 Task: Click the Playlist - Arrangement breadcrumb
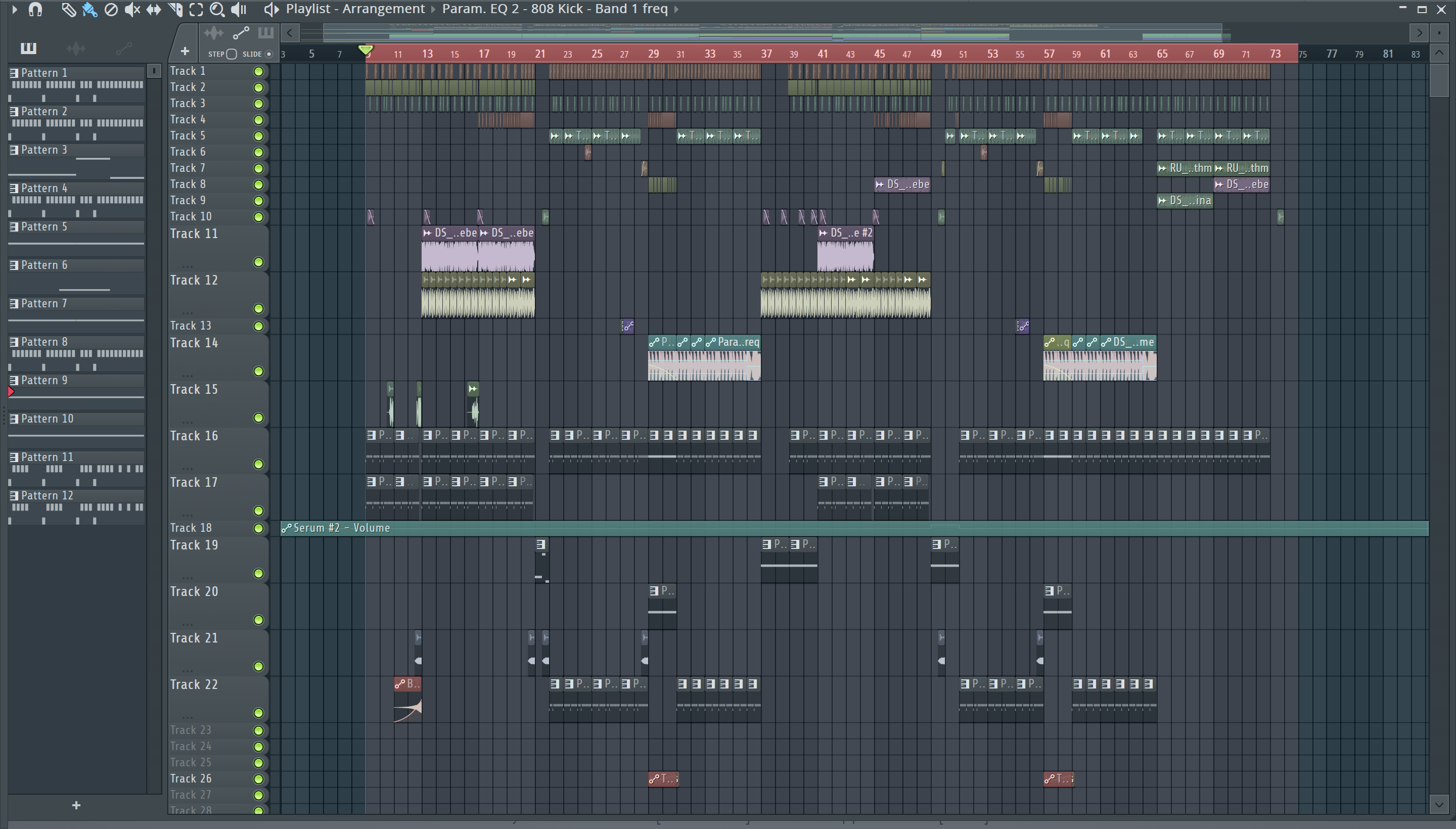(355, 9)
